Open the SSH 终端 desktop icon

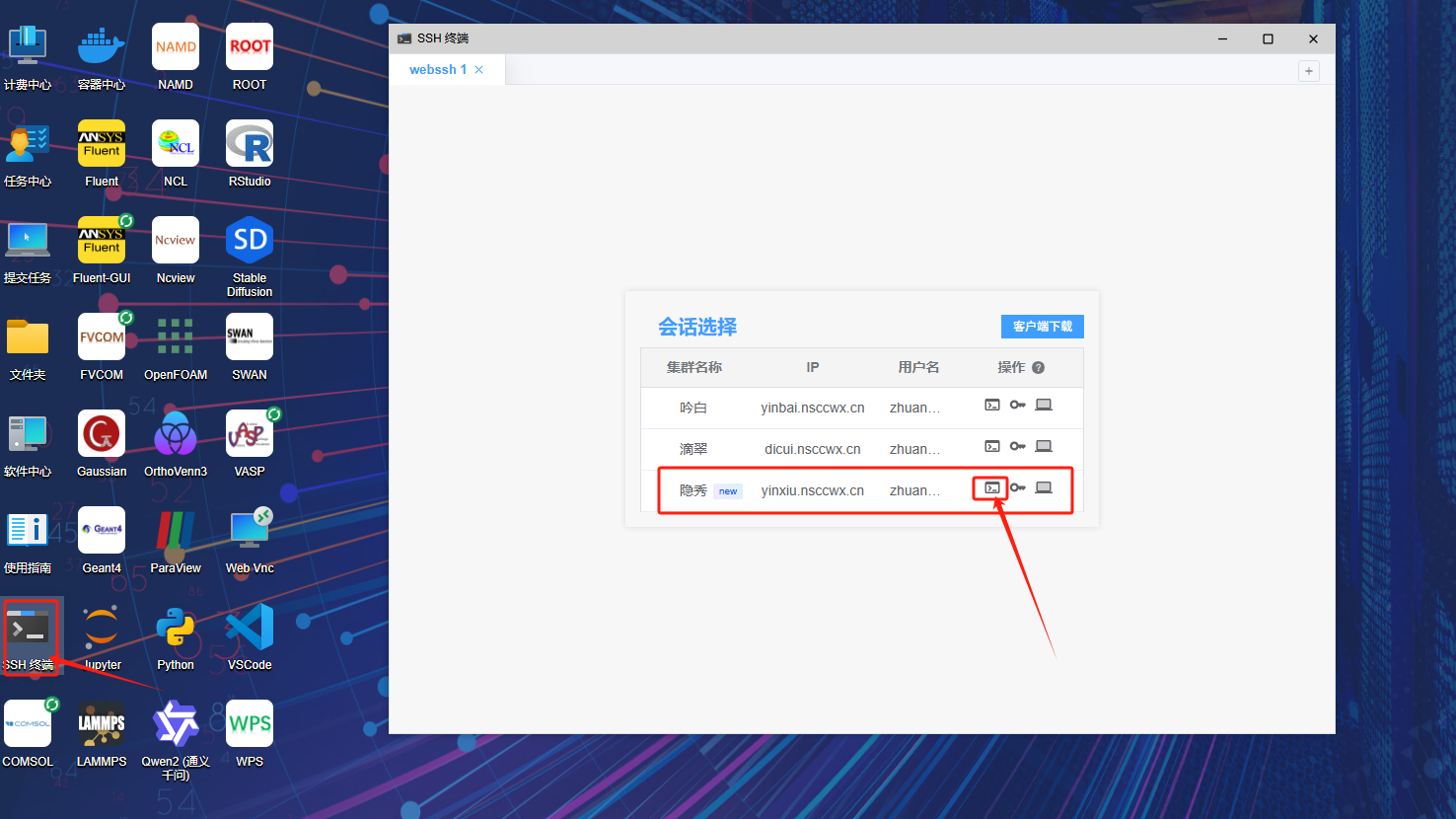[x=29, y=630]
